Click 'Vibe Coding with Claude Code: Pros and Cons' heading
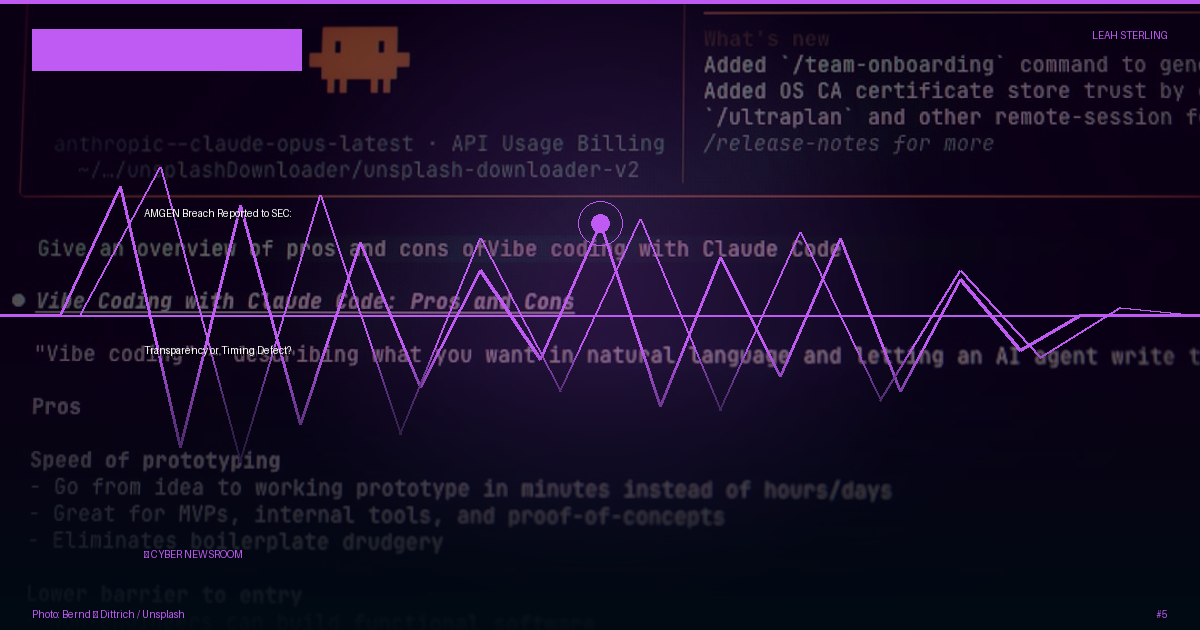Viewport: 1200px width, 630px height. 305,301
